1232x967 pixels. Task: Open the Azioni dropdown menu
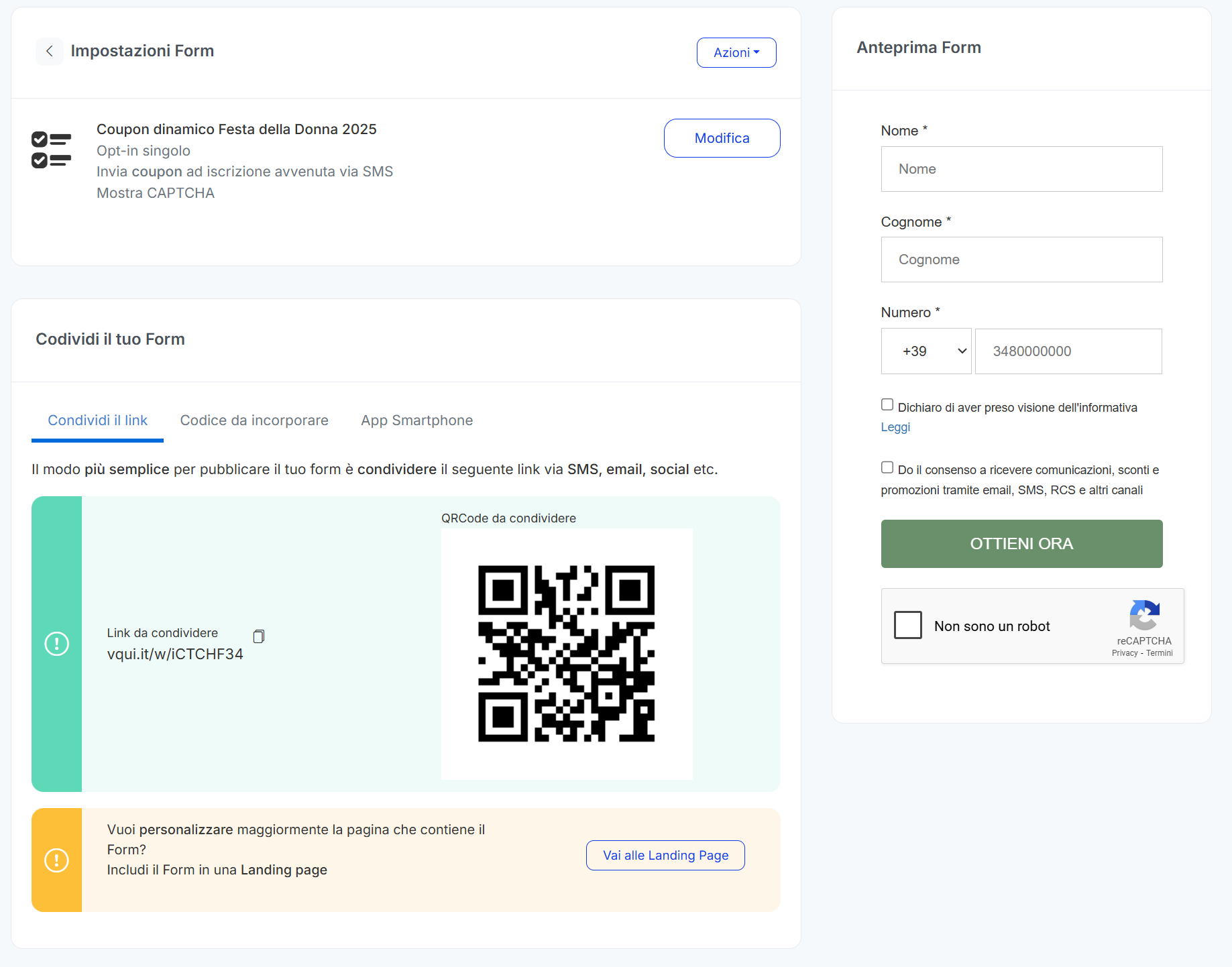coord(736,52)
